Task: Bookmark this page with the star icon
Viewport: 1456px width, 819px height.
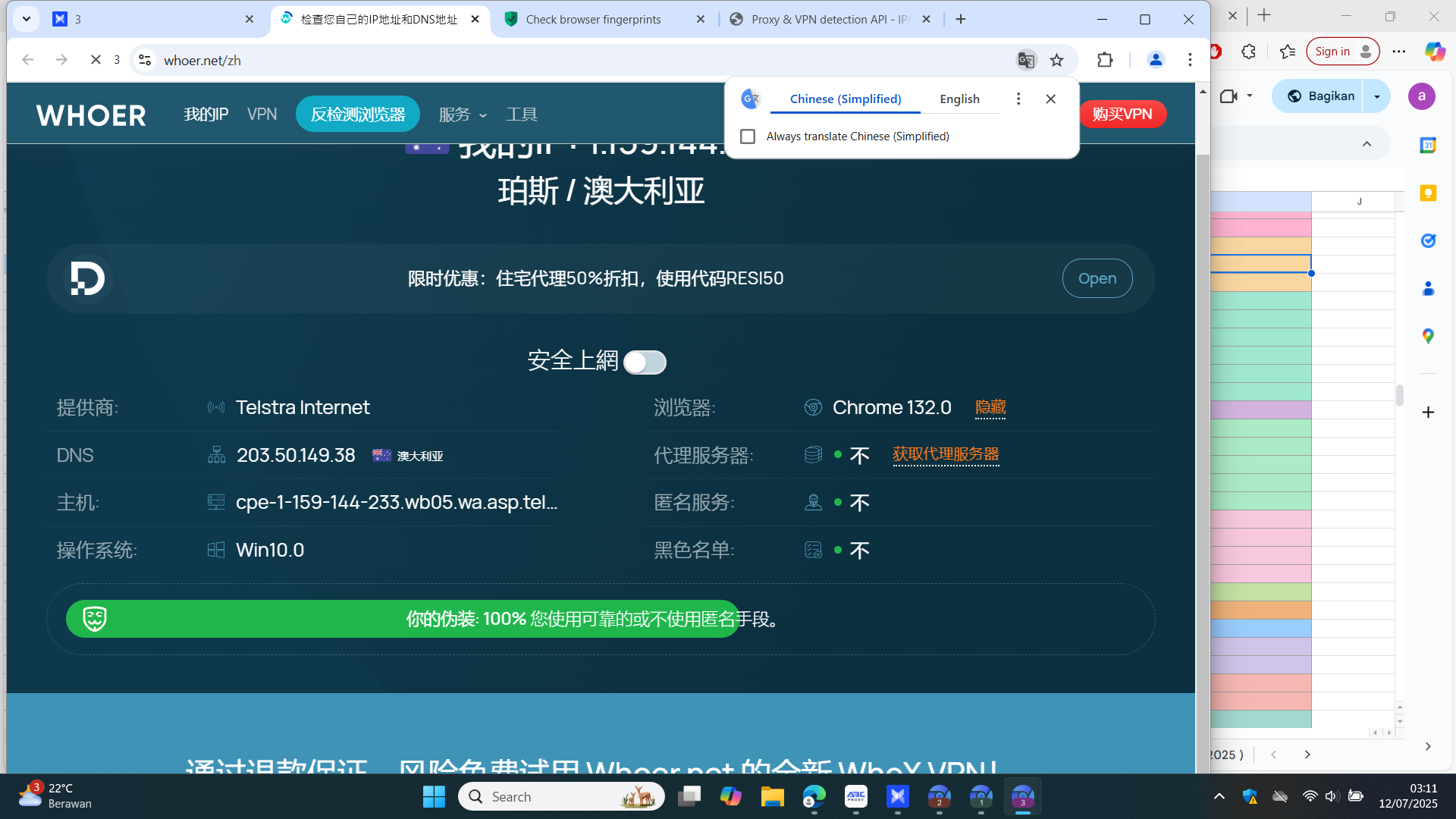Action: (1057, 60)
